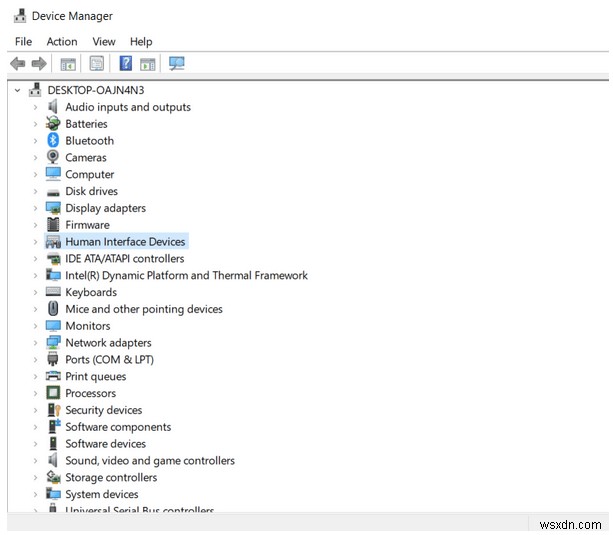This screenshot has width=613, height=535.
Task: Expand the Network adapters chevron
Action: pyautogui.click(x=35, y=343)
